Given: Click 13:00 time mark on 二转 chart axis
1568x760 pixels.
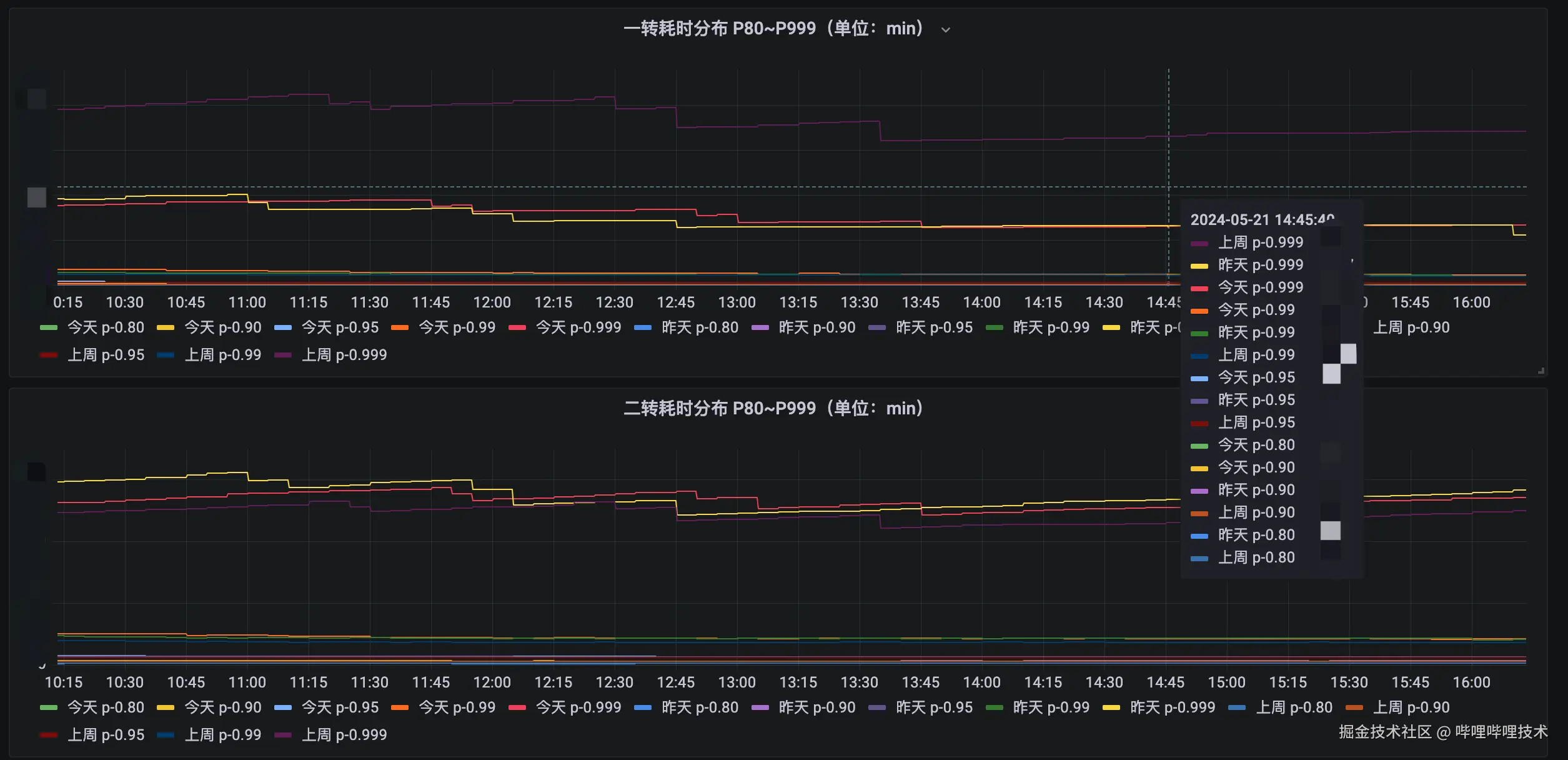Looking at the screenshot, I should pyautogui.click(x=737, y=682).
